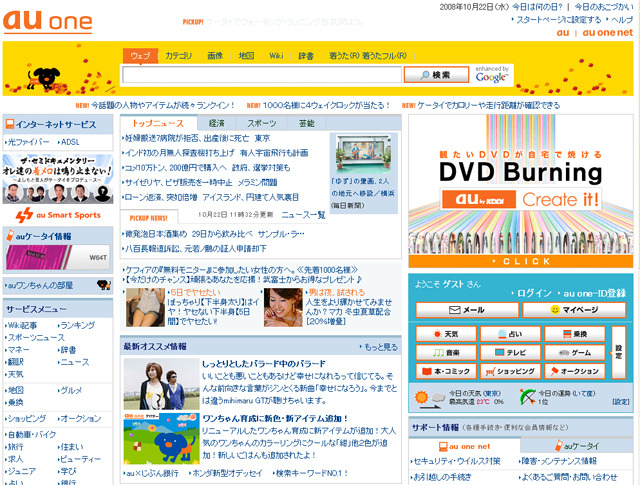Image resolution: width=640 pixels, height=485 pixels.
Task: Open the メール button
Action: pyautogui.click(x=467, y=310)
